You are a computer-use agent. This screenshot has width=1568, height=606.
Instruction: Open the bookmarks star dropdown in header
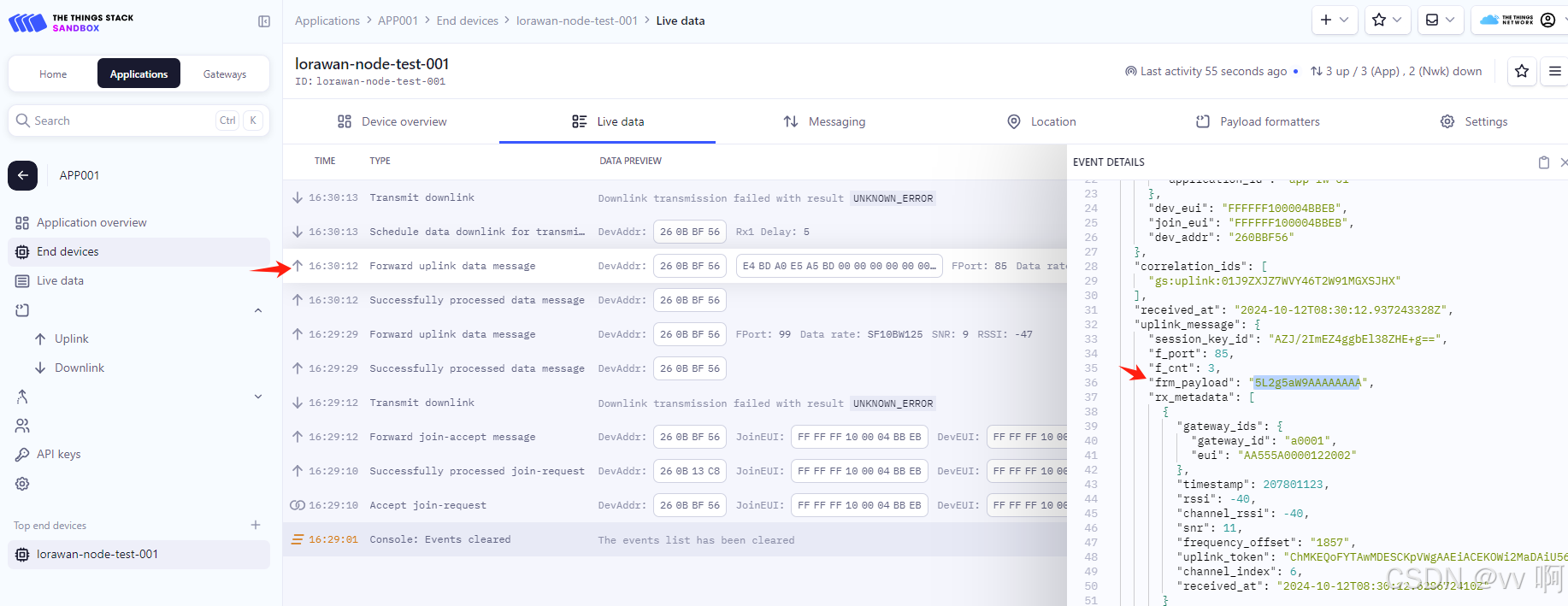pyautogui.click(x=1388, y=20)
